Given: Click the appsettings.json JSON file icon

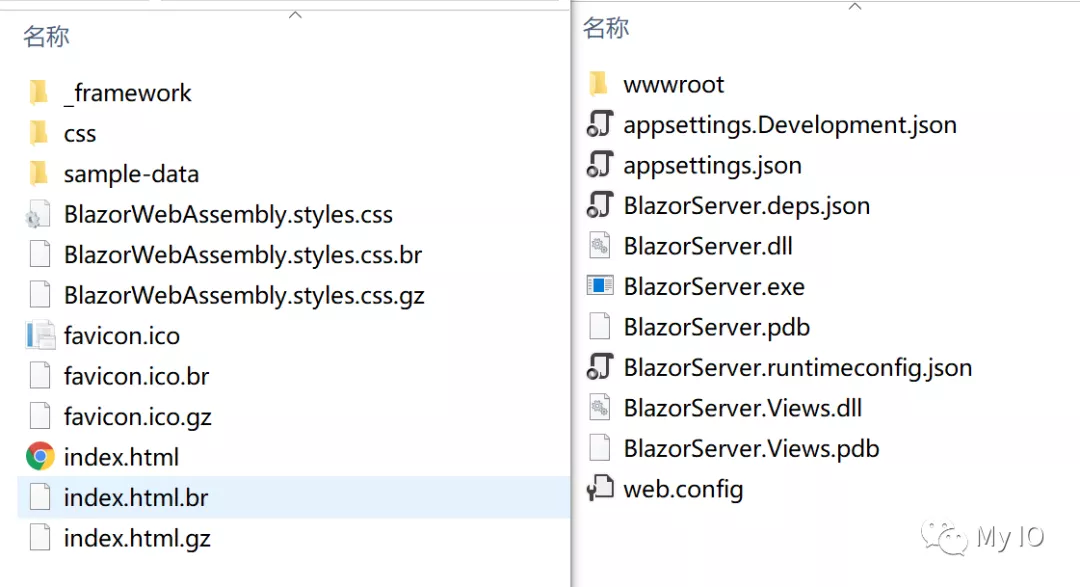Looking at the screenshot, I should [599, 164].
